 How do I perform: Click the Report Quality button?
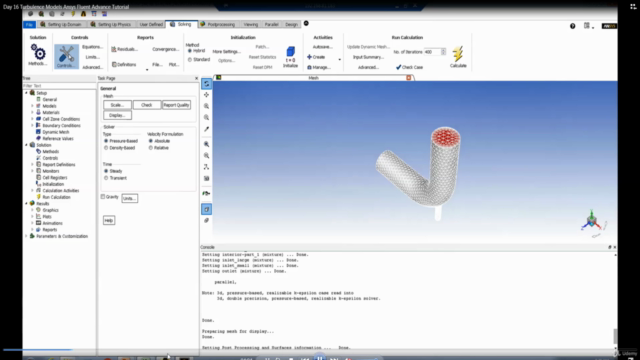pos(176,105)
